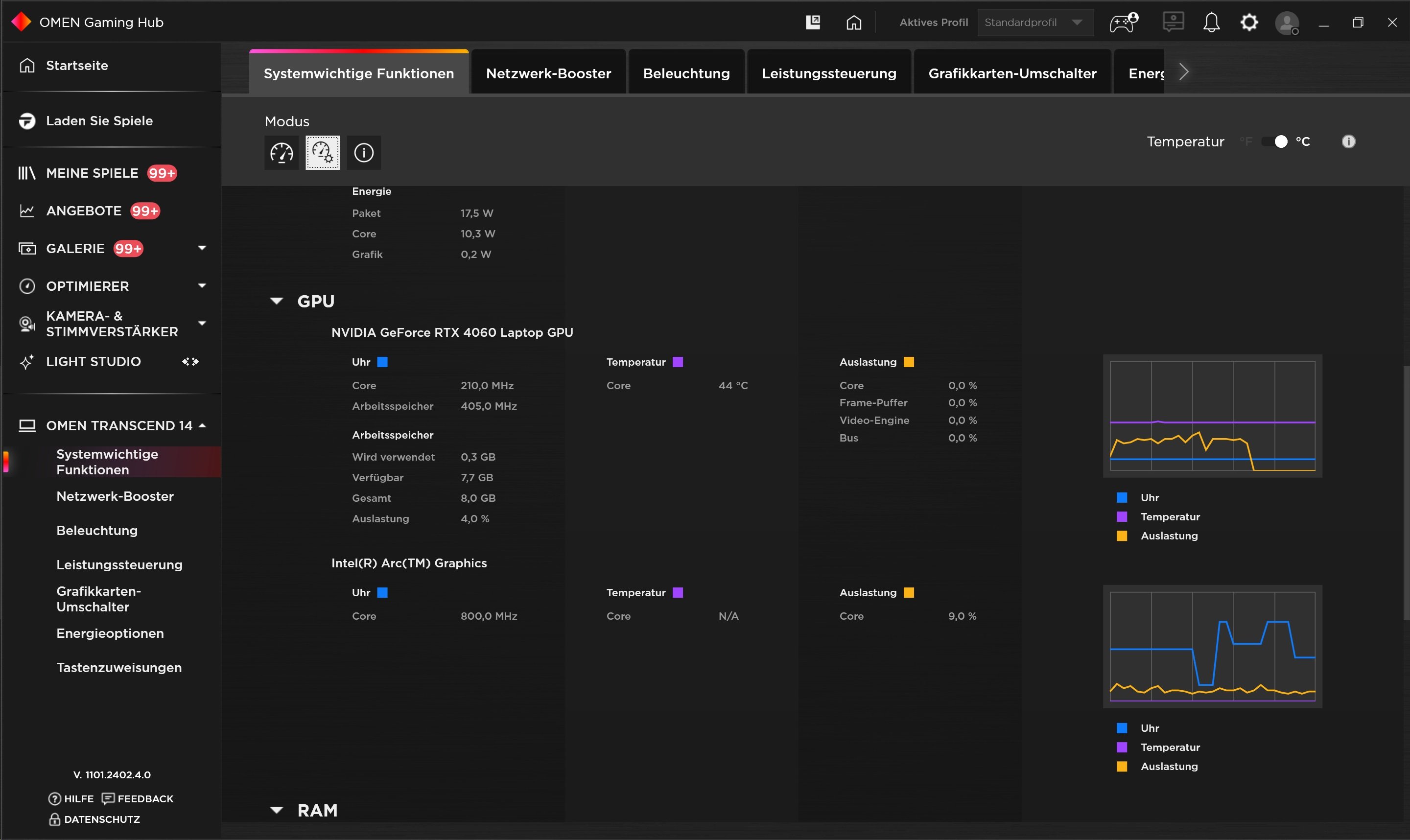
Task: Open the game controller icon
Action: click(1123, 22)
